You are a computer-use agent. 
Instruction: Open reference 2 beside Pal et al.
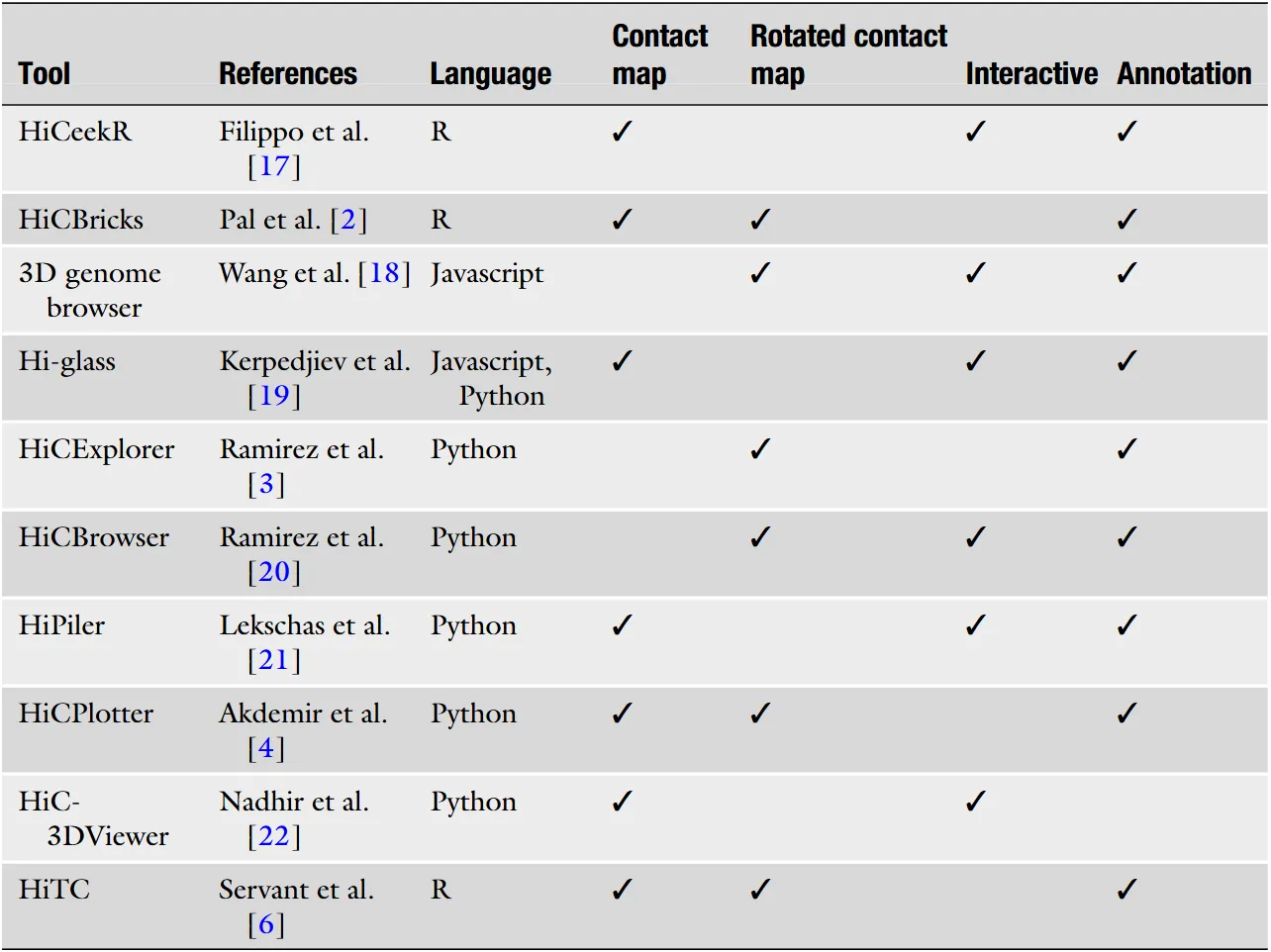(x=347, y=220)
